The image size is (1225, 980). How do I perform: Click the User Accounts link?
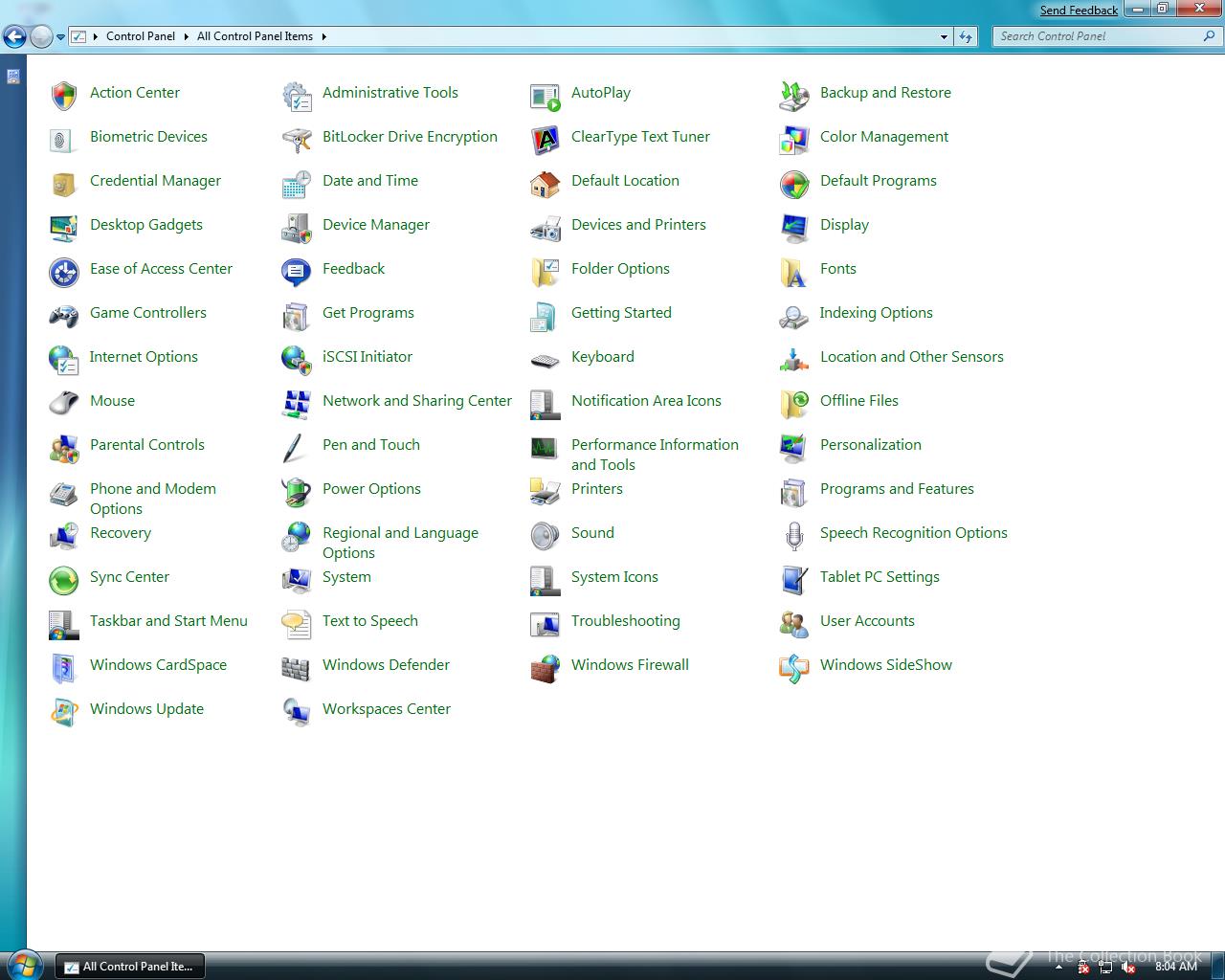click(867, 621)
